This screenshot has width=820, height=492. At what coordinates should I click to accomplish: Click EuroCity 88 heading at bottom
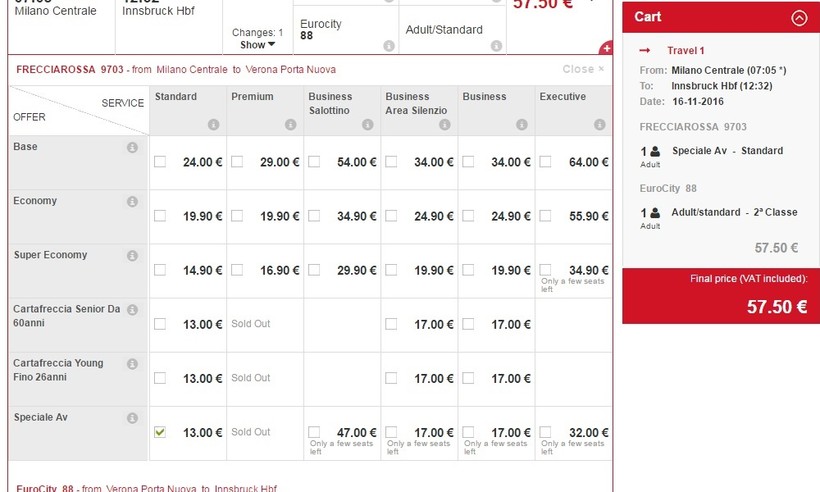tap(45, 488)
